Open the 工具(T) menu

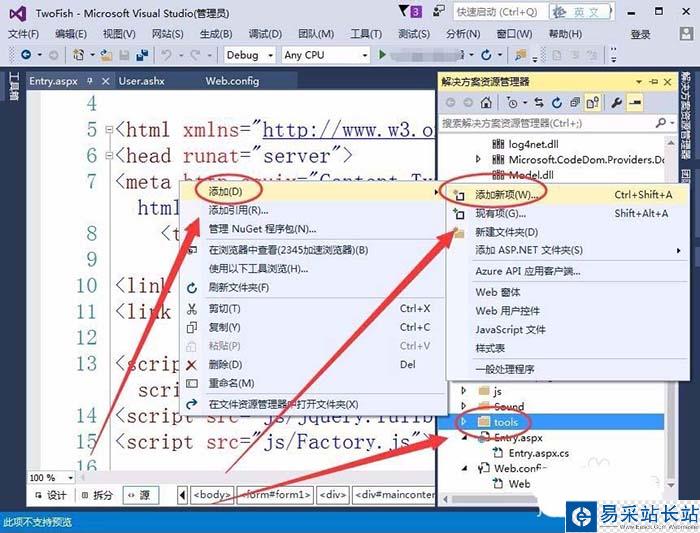[x=366, y=34]
